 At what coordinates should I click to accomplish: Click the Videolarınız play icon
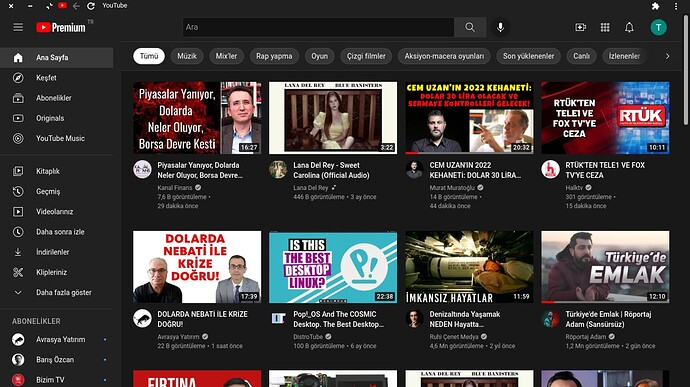18,212
